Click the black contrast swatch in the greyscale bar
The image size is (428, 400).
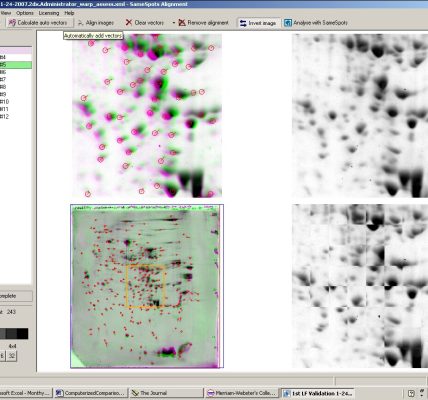pos(23,334)
